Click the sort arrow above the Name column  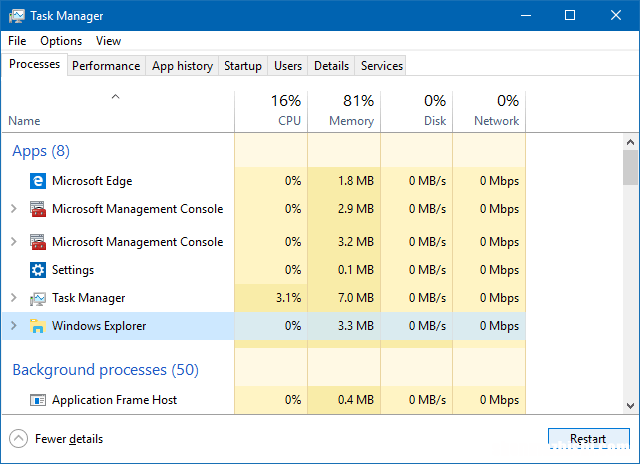tap(116, 97)
